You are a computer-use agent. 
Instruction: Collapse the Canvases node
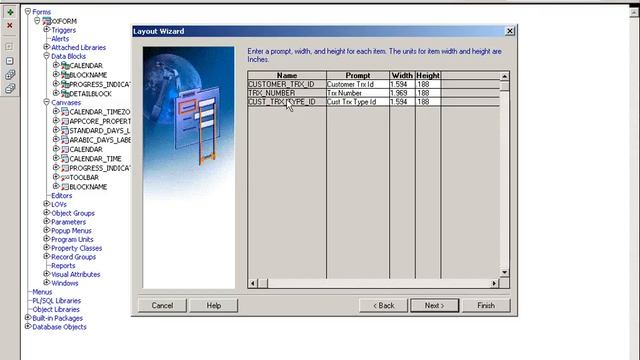[x=47, y=102]
